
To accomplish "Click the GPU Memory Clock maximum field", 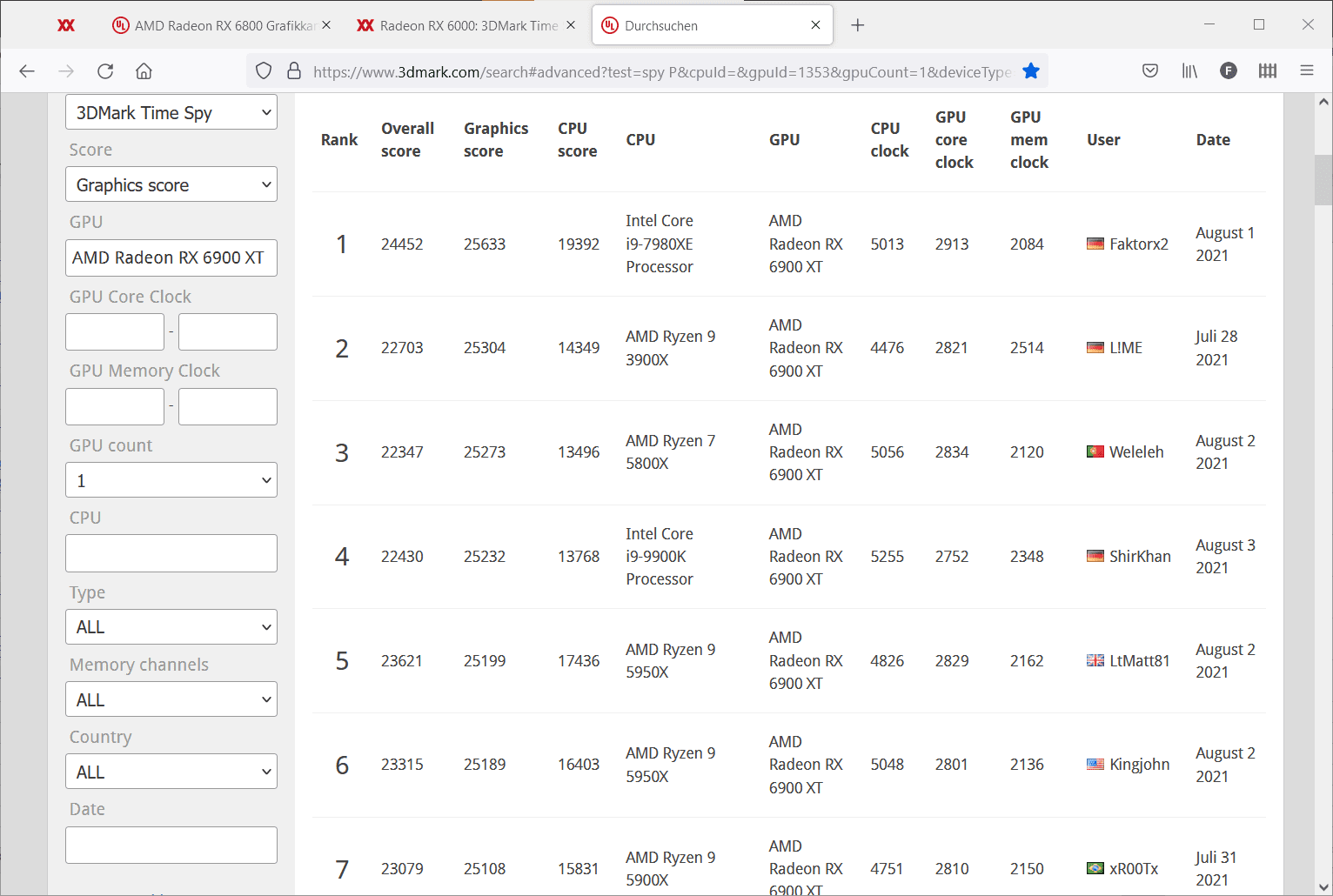I will (x=228, y=406).
